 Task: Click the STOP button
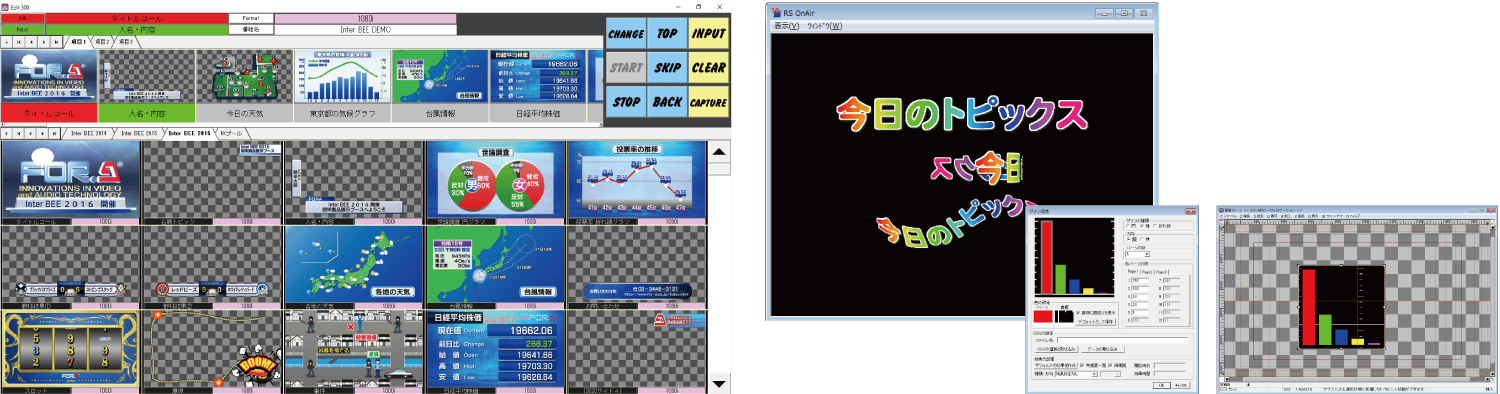point(626,102)
